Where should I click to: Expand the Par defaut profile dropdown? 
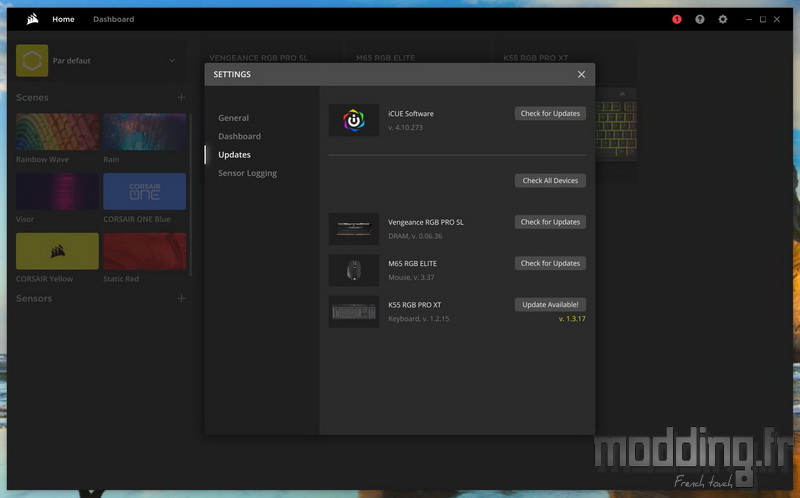172,60
